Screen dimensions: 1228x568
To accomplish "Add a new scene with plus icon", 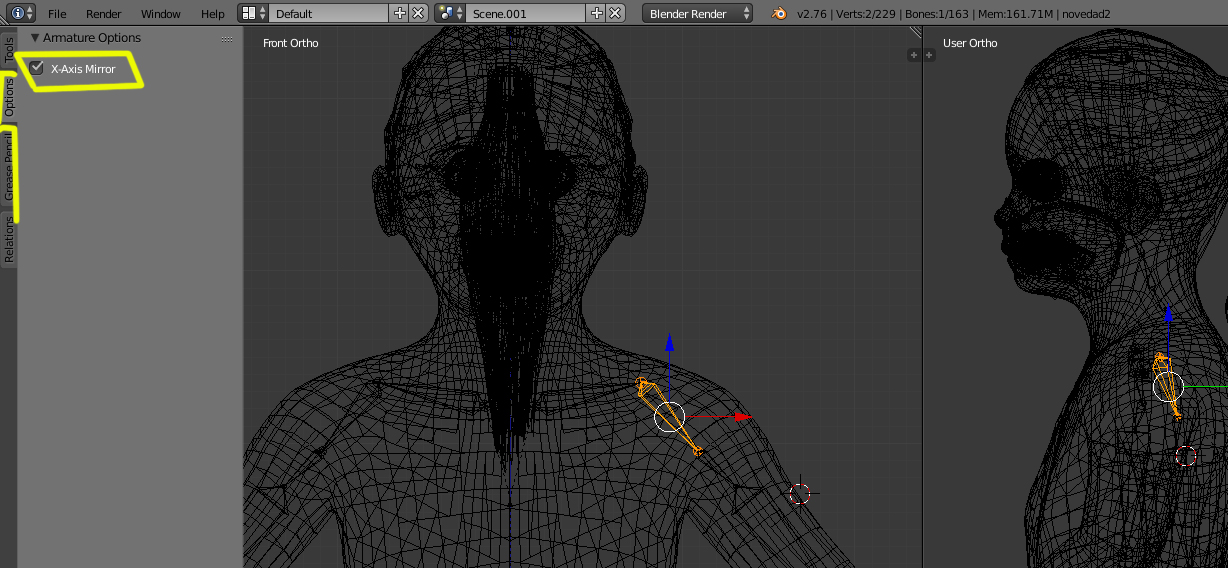I will point(597,13).
